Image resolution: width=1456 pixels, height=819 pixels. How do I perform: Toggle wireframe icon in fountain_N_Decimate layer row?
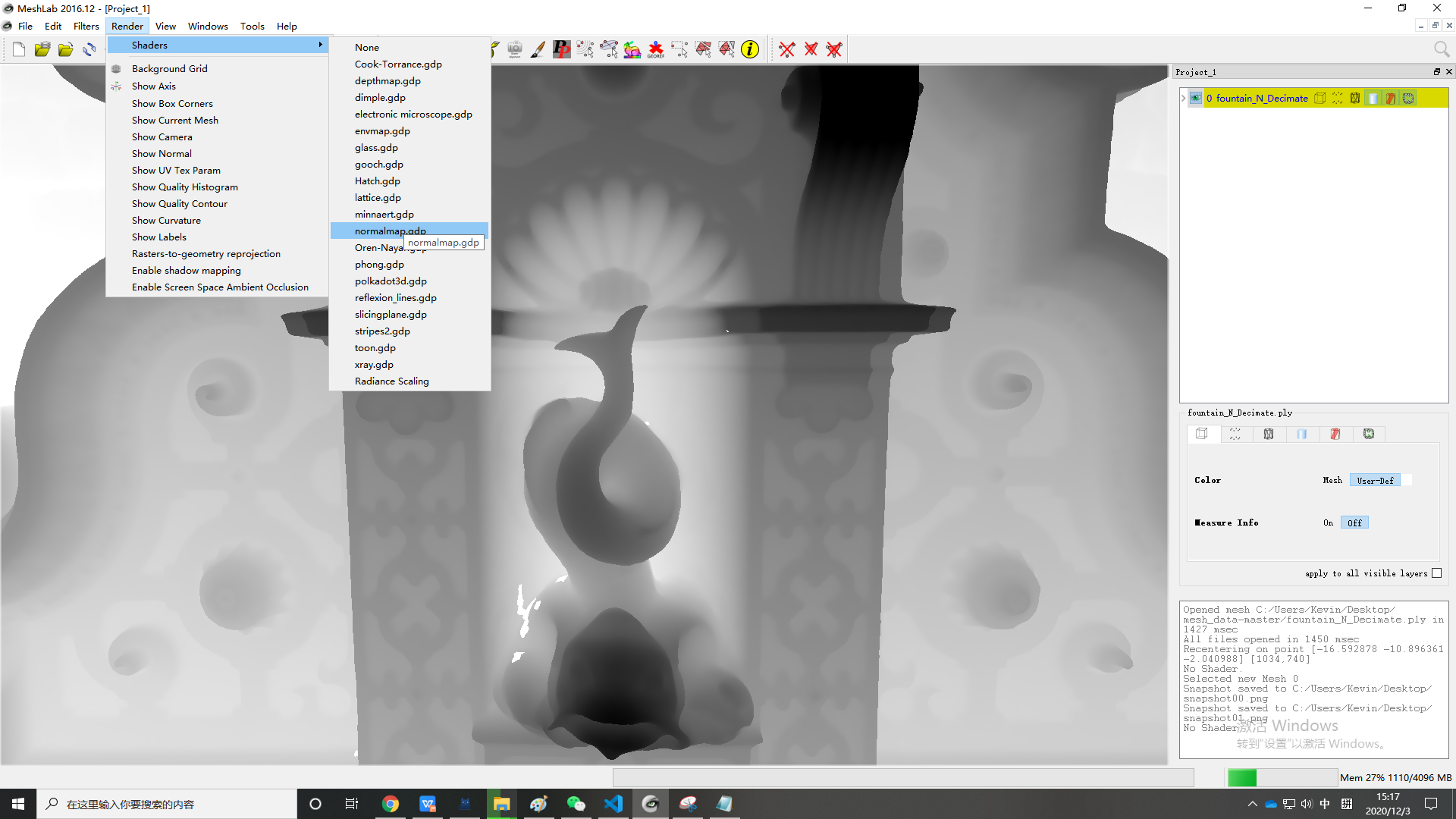coord(1355,99)
